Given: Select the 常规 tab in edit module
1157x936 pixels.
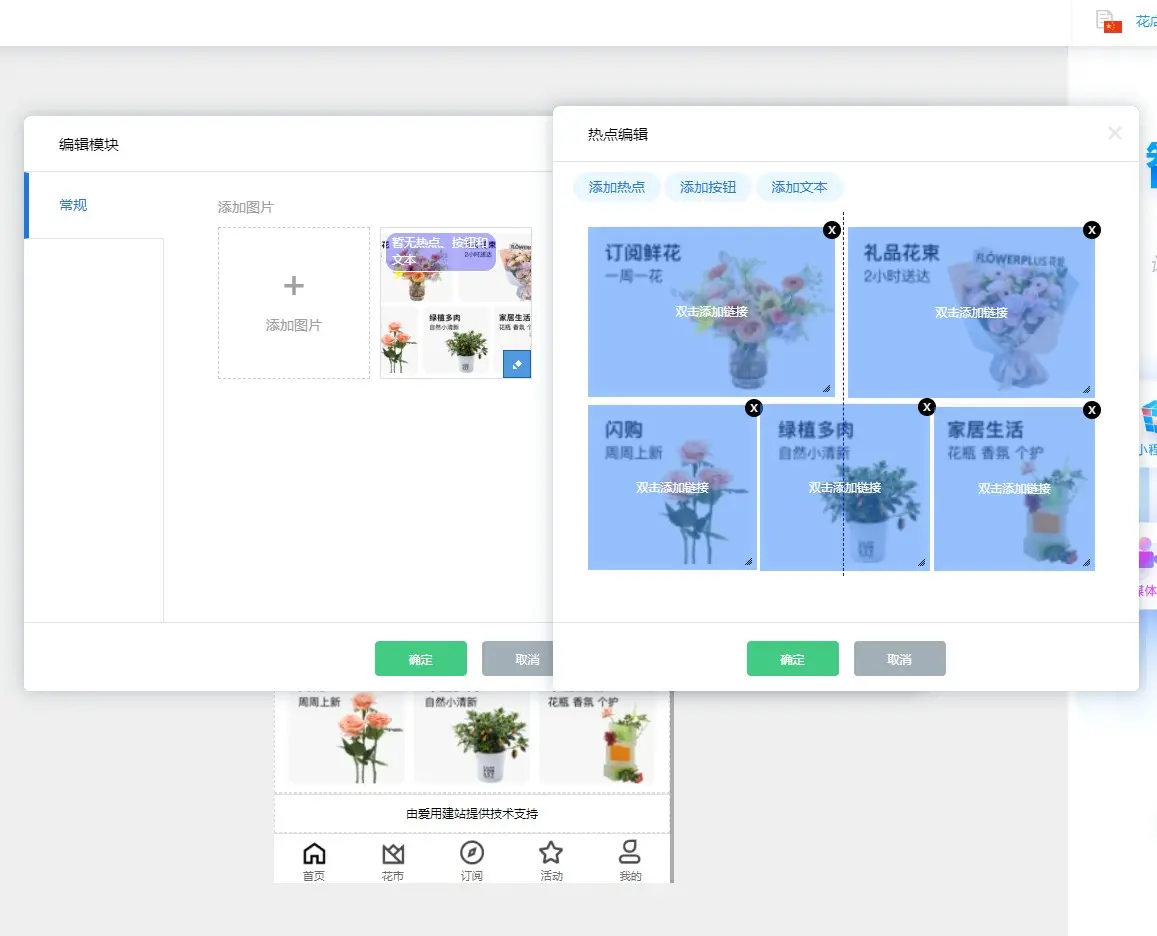Looking at the screenshot, I should point(74,205).
